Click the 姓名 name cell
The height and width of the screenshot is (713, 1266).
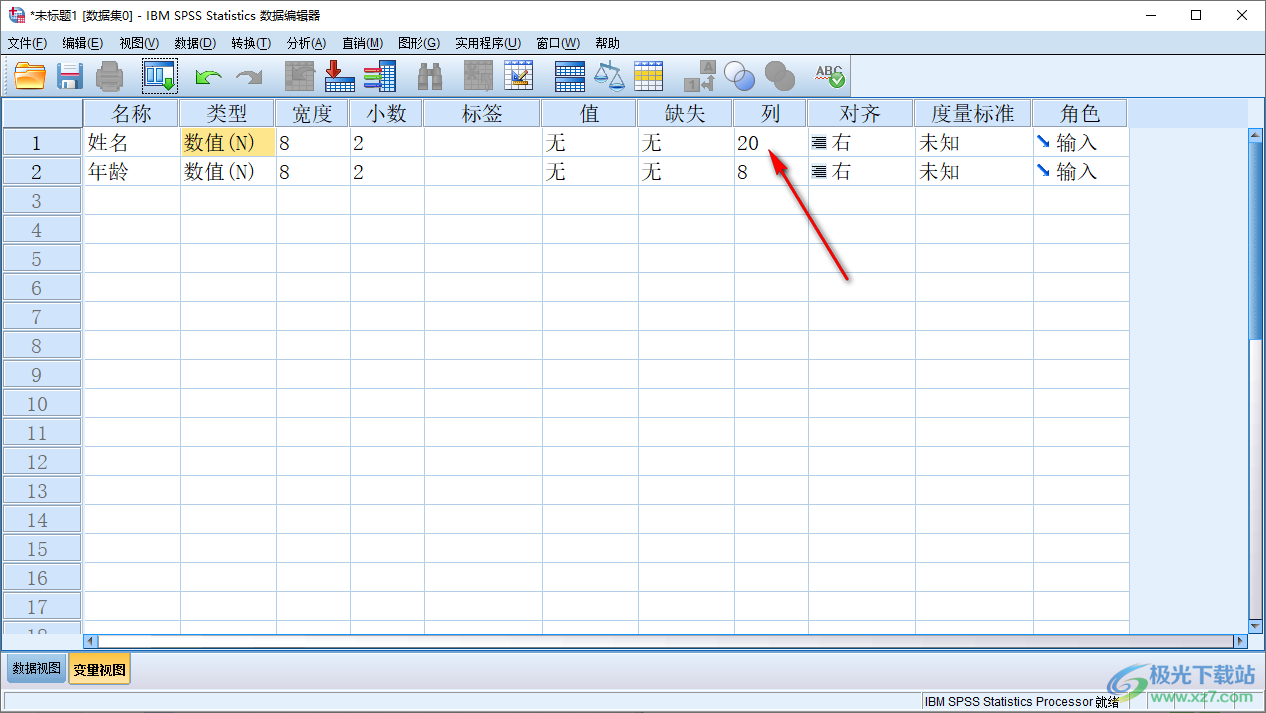click(x=131, y=142)
